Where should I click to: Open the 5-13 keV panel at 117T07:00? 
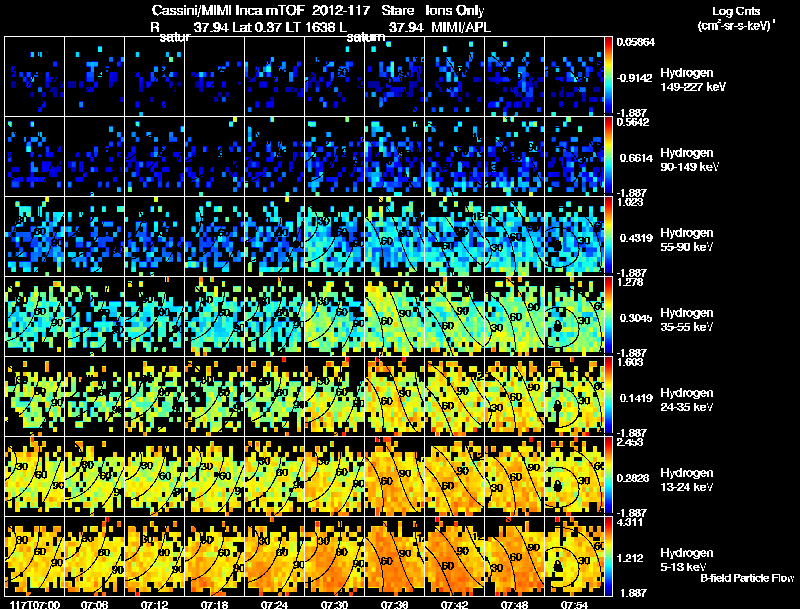click(x=35, y=556)
